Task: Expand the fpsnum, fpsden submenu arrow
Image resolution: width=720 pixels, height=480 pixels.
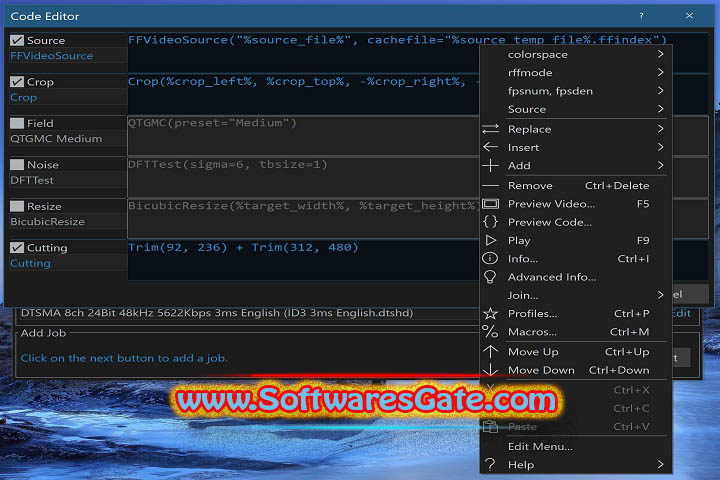Action: click(660, 91)
